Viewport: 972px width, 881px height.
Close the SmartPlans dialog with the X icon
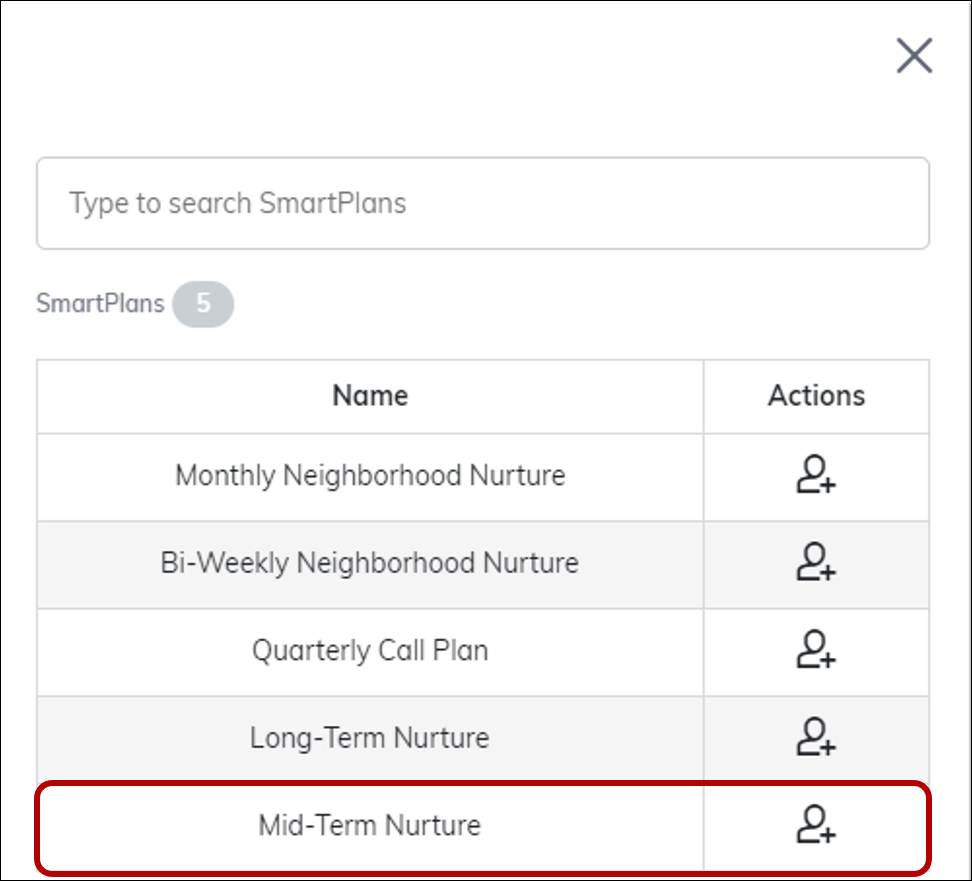pos(914,56)
